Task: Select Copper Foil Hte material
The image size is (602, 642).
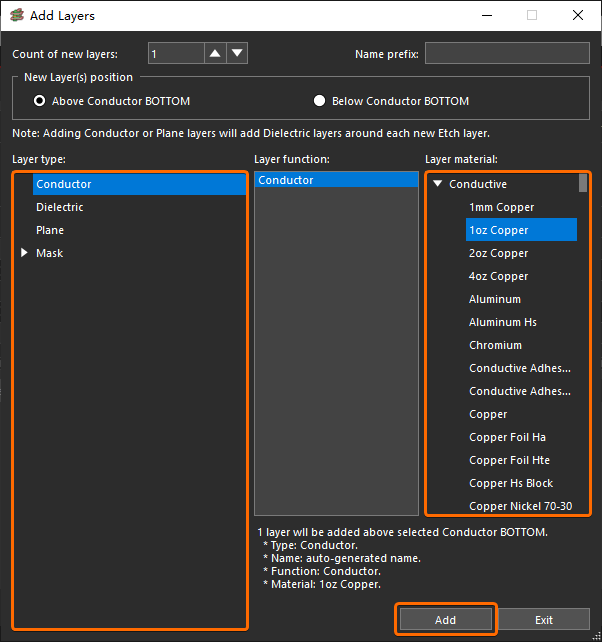Action: [509, 460]
